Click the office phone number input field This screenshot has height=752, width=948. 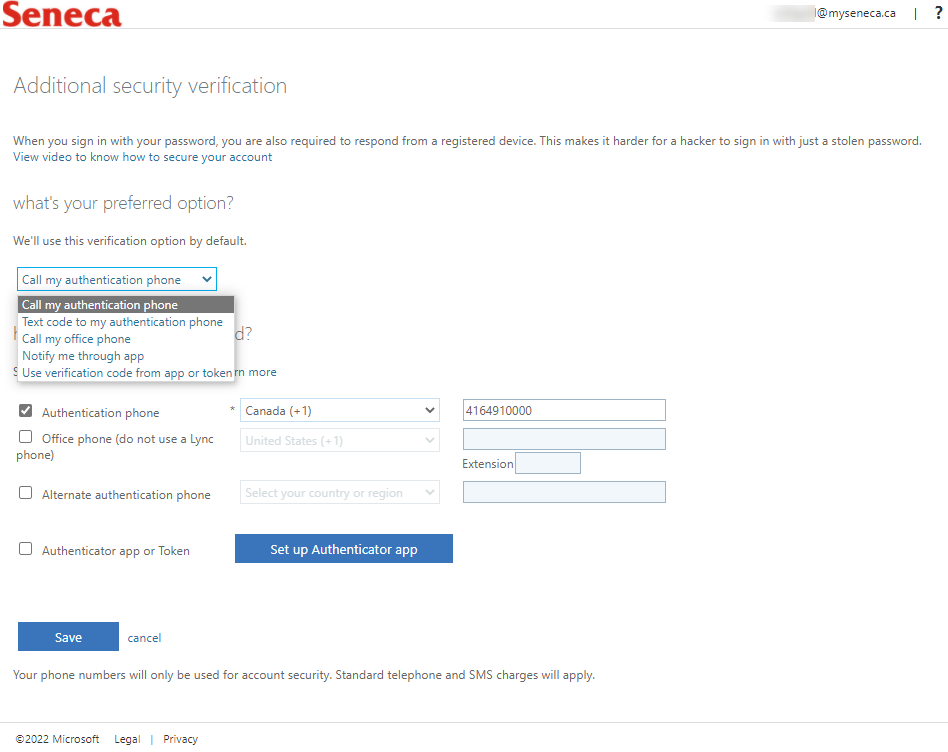pyautogui.click(x=564, y=439)
